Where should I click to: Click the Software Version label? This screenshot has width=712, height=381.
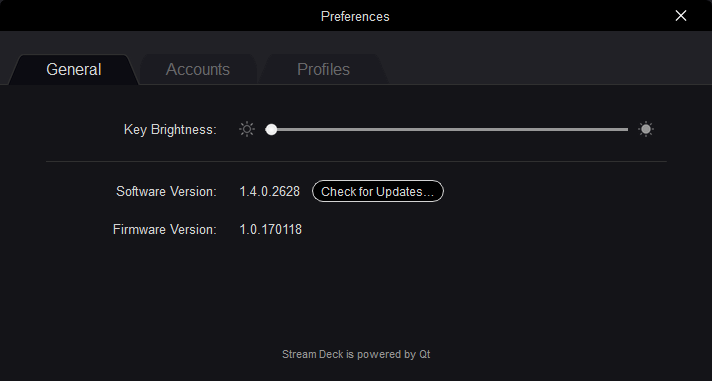166,191
